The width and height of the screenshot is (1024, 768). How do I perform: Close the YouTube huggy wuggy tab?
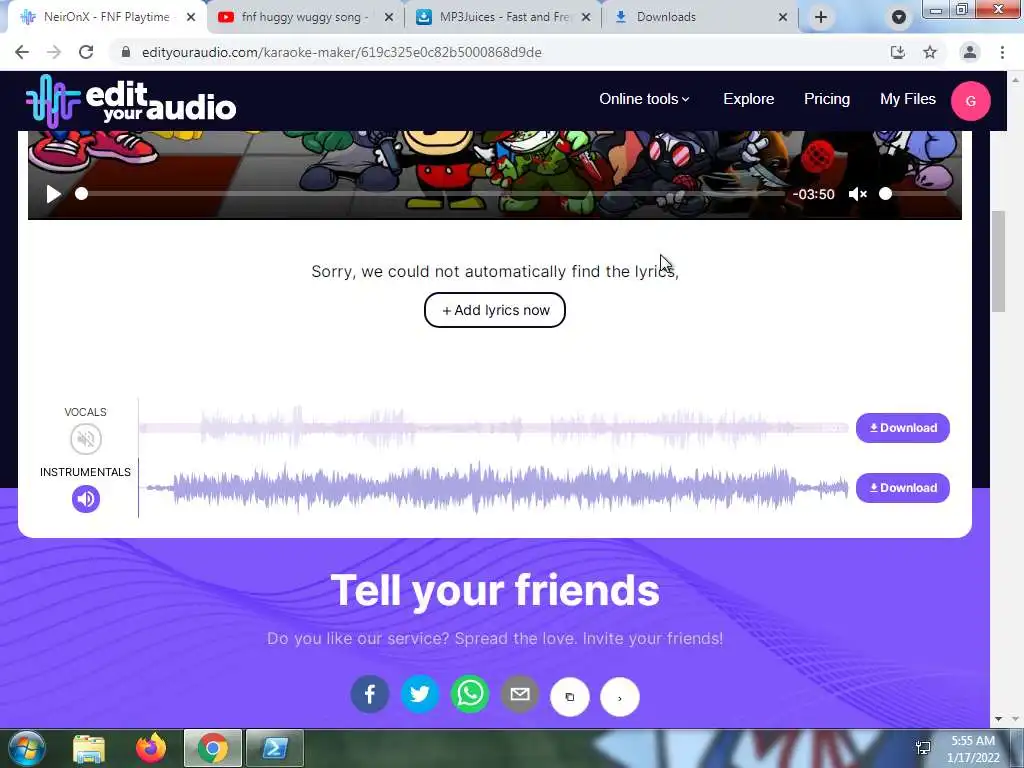point(389,17)
